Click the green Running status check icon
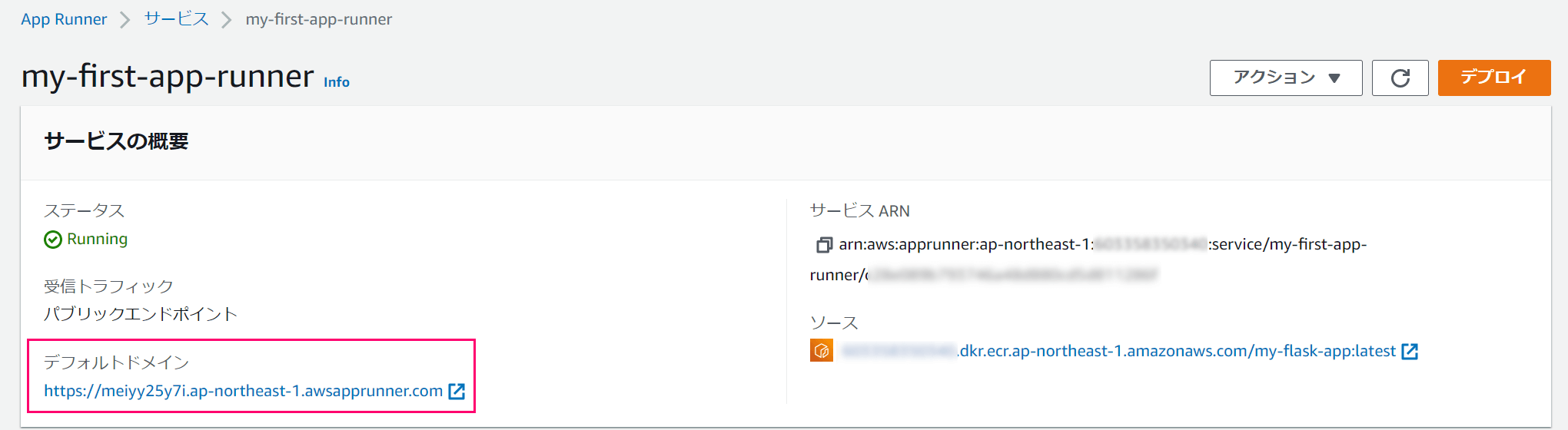Viewport: 1568px width, 430px height. click(53, 240)
